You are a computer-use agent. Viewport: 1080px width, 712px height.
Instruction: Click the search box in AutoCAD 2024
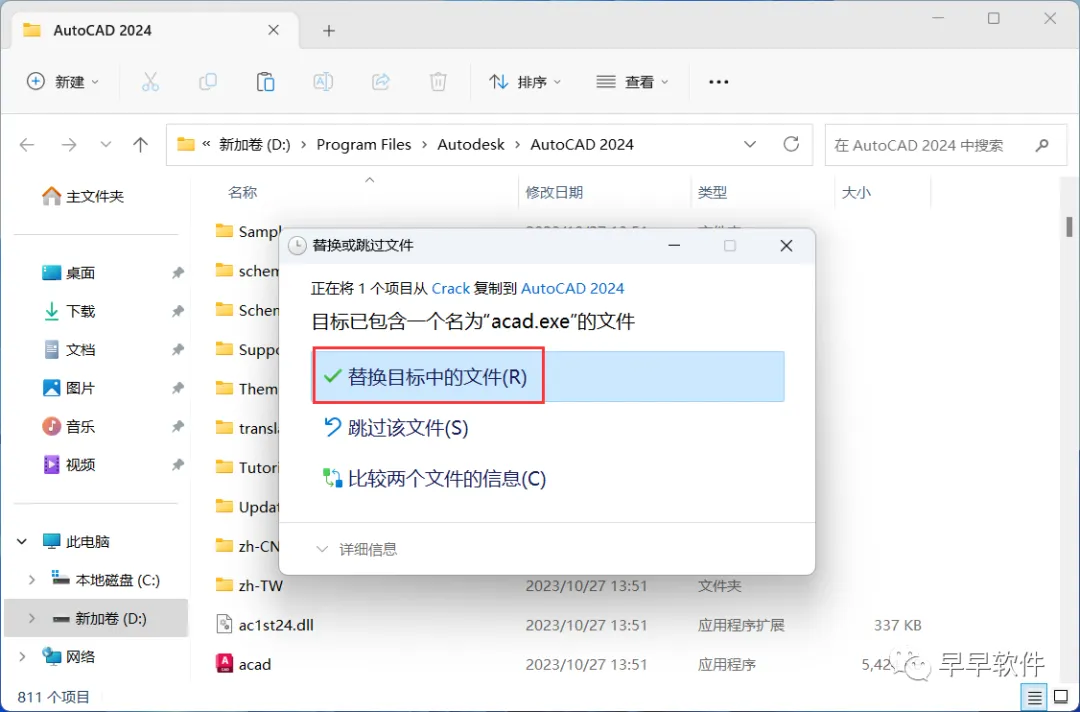946,145
